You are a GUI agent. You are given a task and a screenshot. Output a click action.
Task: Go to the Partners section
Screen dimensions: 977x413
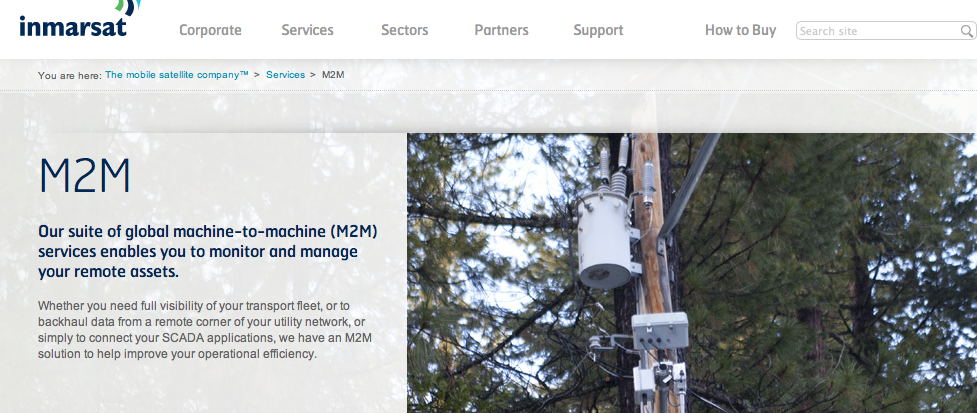[x=501, y=30]
